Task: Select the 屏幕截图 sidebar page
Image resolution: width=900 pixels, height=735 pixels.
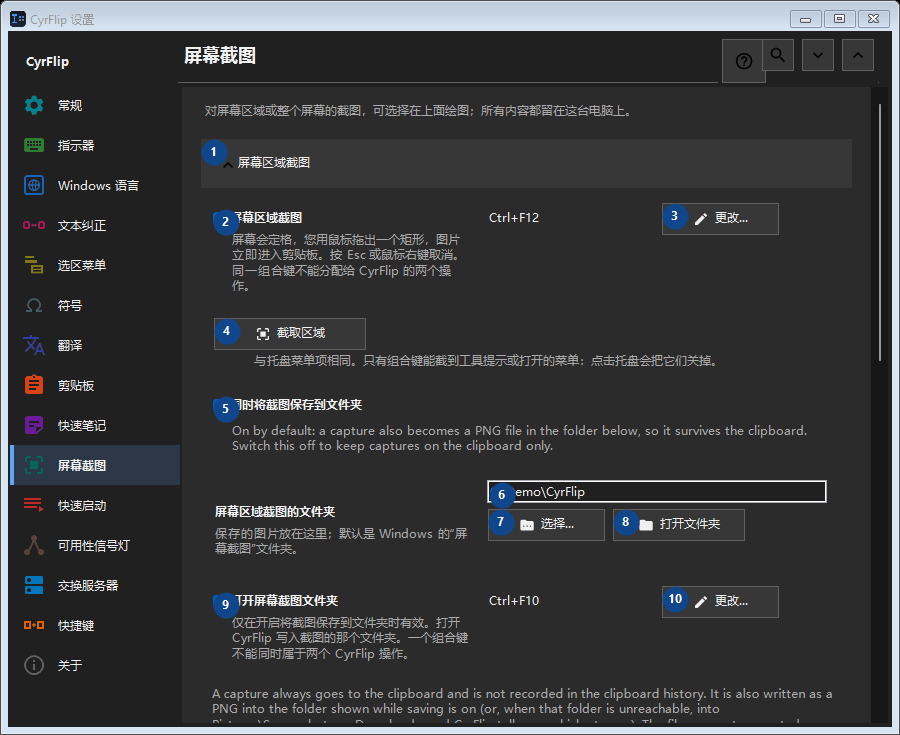Action: tap(95, 465)
